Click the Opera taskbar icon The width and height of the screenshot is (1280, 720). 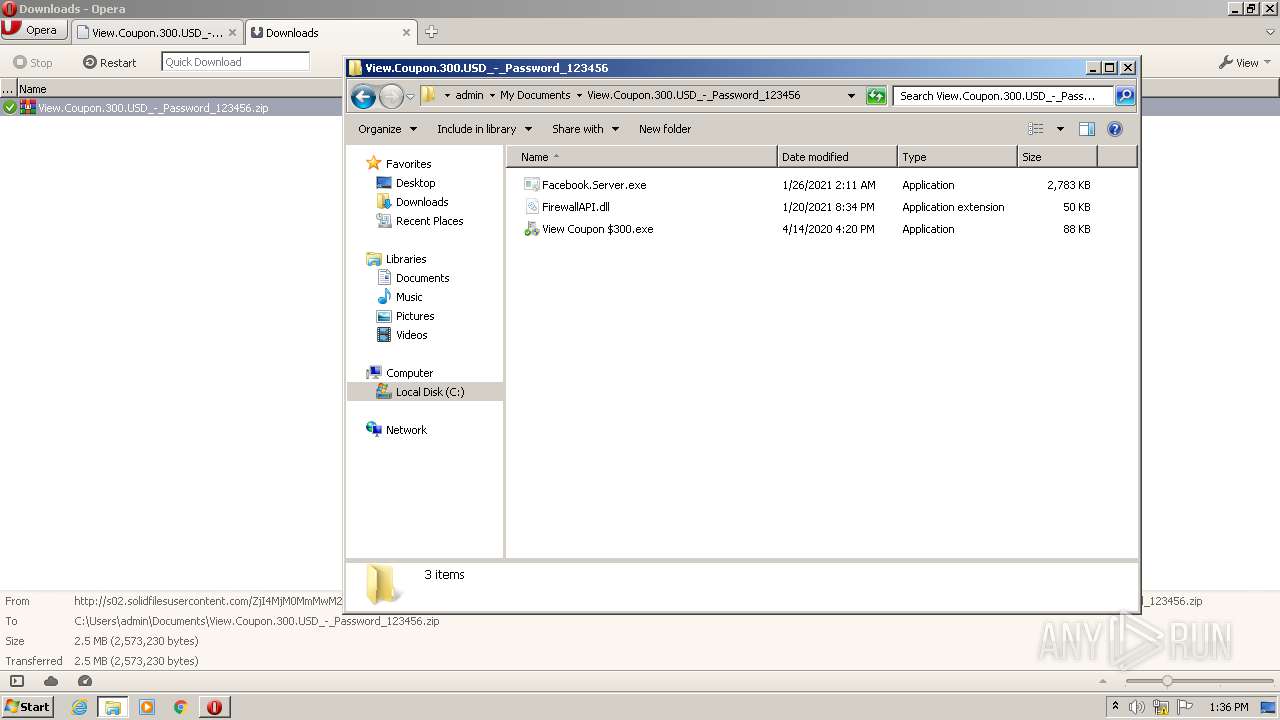point(214,707)
